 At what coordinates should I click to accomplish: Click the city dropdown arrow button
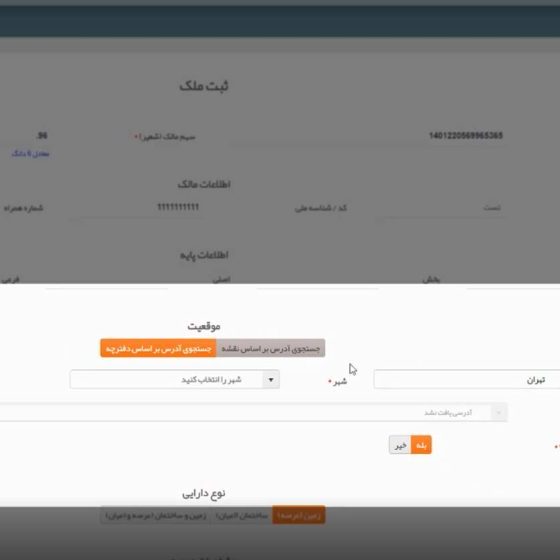[271, 379]
